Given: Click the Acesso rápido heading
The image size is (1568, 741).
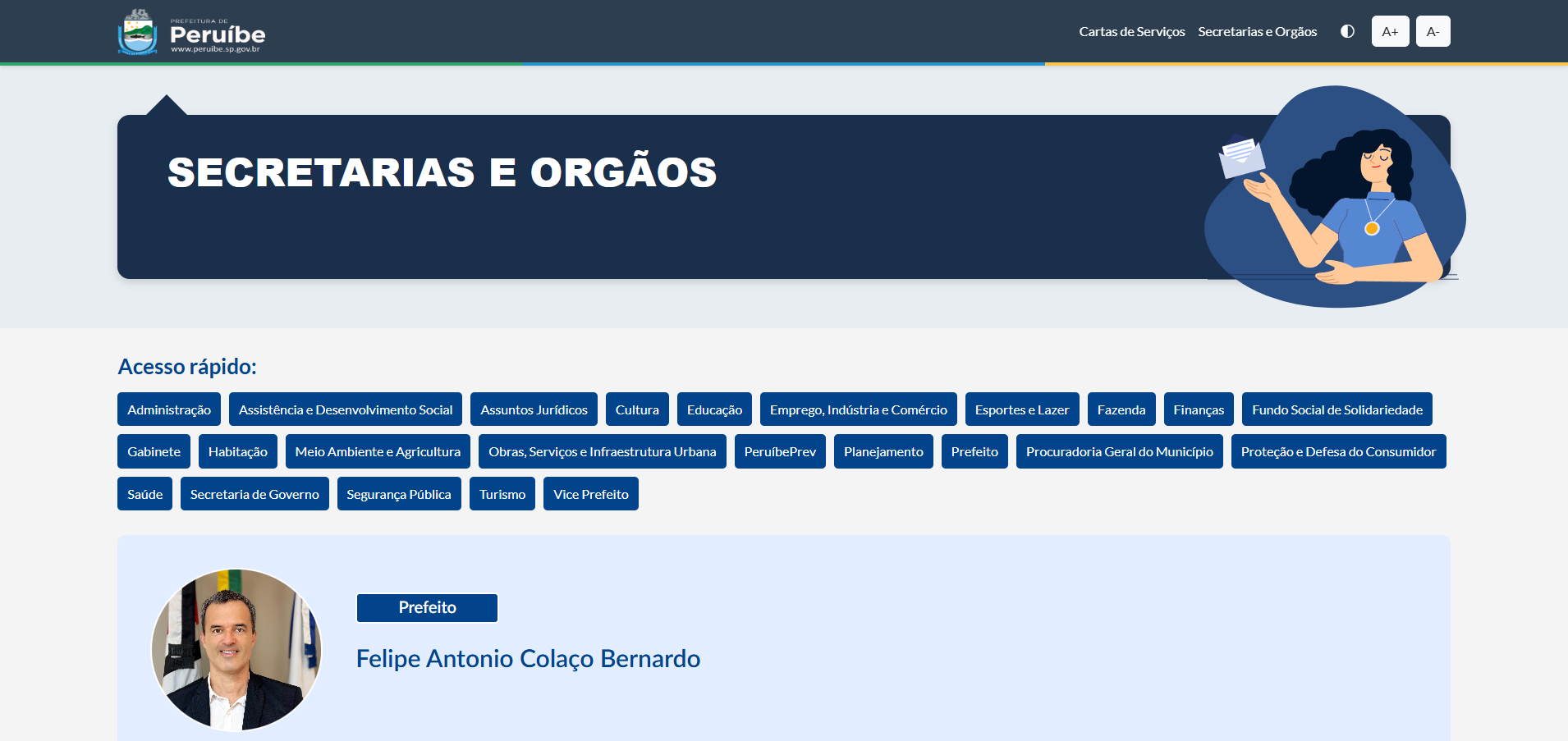Looking at the screenshot, I should coord(187,366).
